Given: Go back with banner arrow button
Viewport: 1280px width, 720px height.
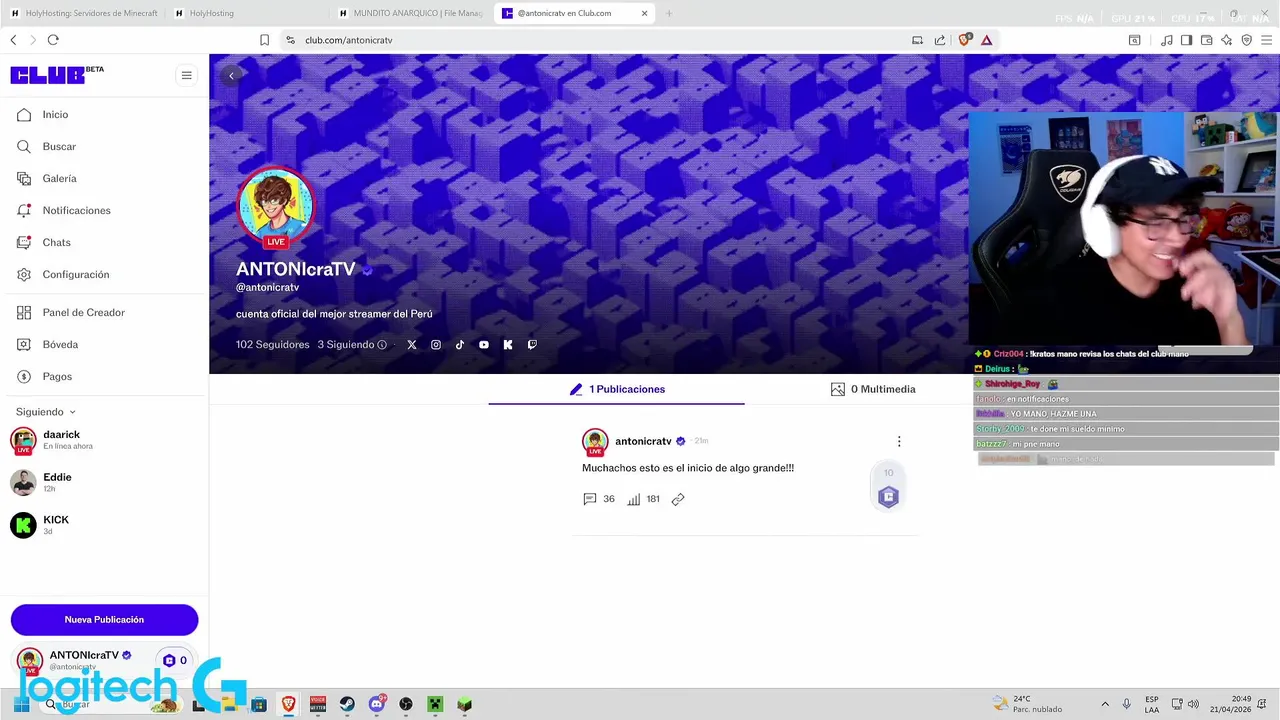Looking at the screenshot, I should pyautogui.click(x=231, y=76).
